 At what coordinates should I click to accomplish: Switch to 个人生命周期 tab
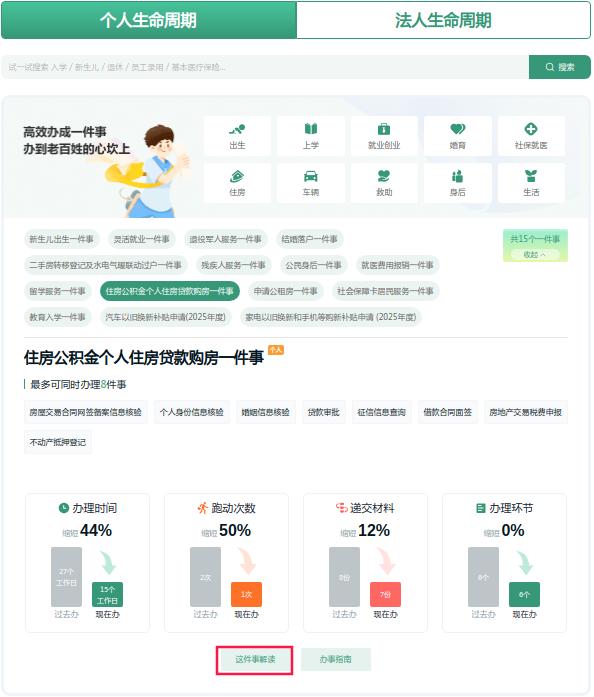148,20
